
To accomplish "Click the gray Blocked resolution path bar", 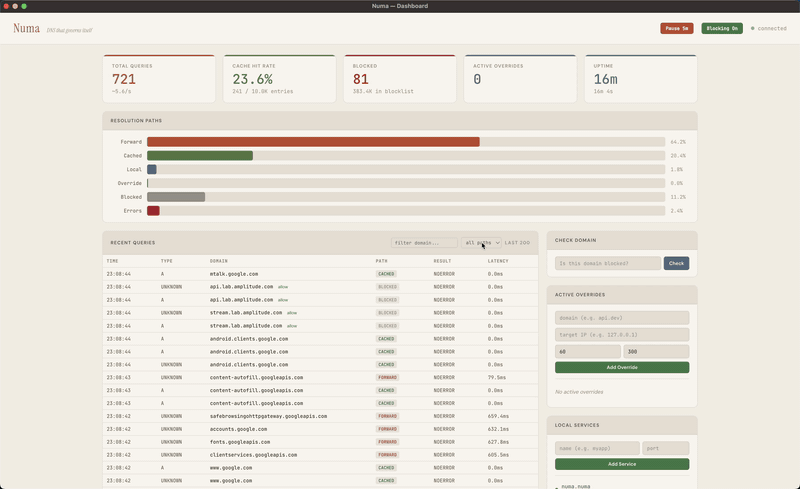I will coord(176,197).
